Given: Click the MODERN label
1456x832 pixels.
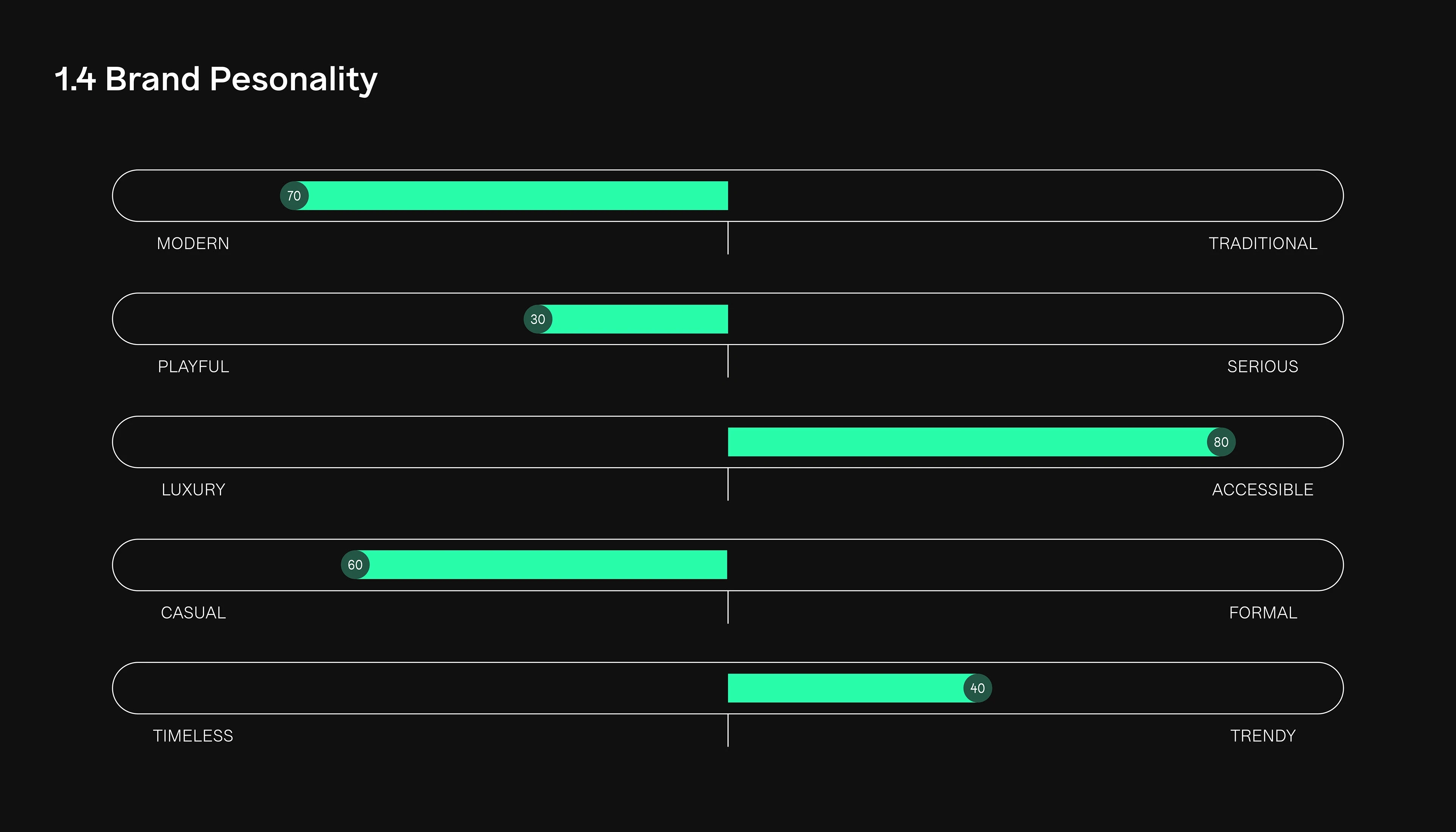Looking at the screenshot, I should click(x=193, y=243).
